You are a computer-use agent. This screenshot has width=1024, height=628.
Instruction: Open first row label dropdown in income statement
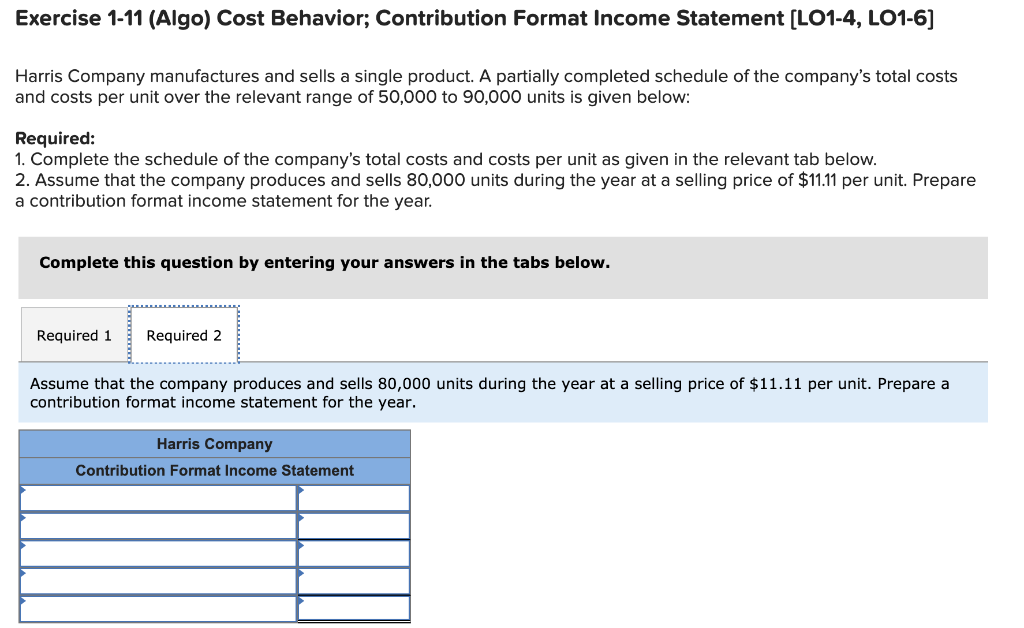159,499
